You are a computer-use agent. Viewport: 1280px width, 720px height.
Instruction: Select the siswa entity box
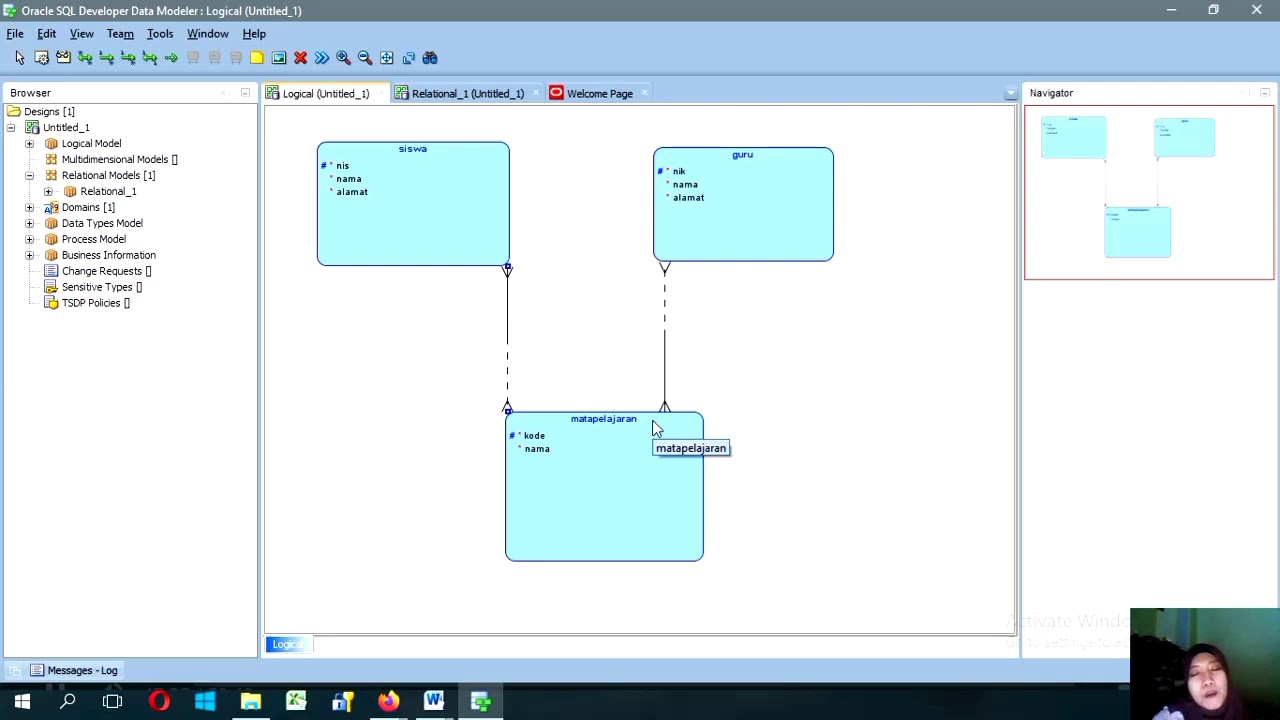pyautogui.click(x=413, y=204)
